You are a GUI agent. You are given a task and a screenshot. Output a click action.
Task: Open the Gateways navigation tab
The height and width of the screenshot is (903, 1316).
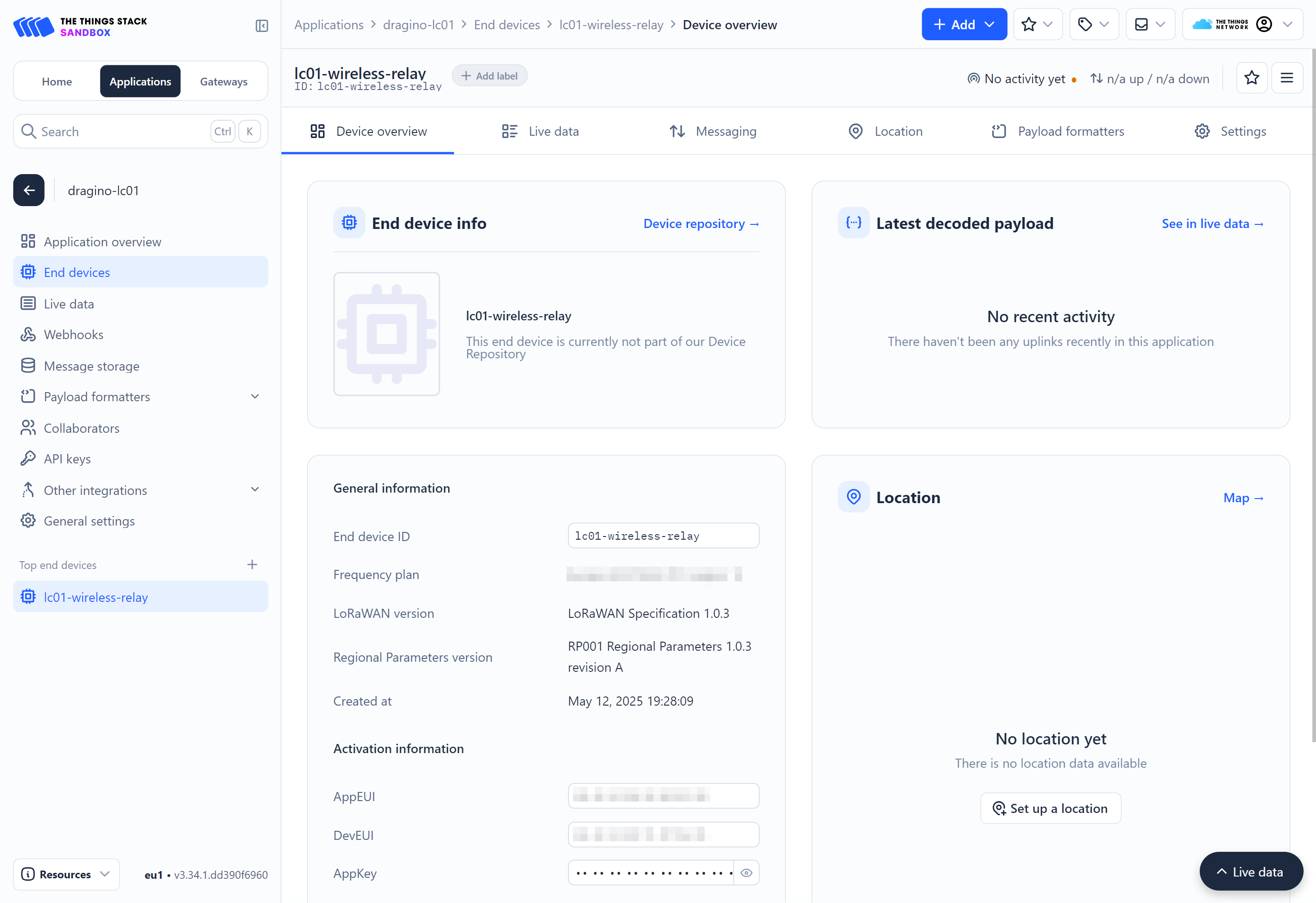tap(224, 81)
